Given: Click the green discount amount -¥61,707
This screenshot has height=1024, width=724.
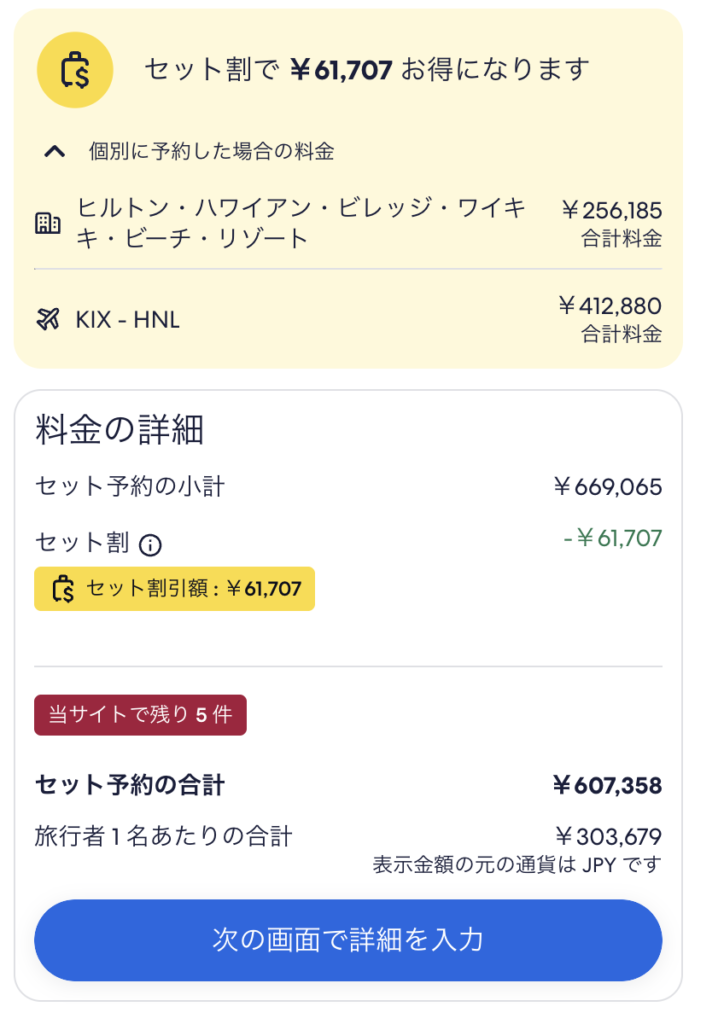Looking at the screenshot, I should [x=612, y=538].
